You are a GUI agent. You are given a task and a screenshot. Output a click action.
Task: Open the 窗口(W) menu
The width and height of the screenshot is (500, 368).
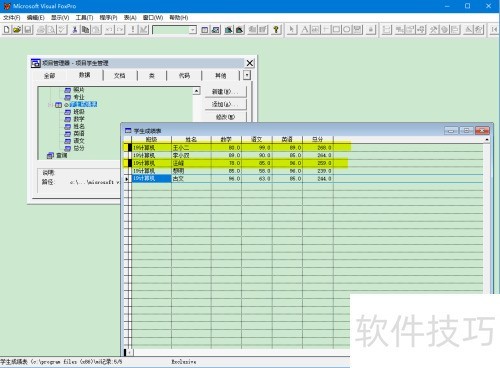(153, 17)
